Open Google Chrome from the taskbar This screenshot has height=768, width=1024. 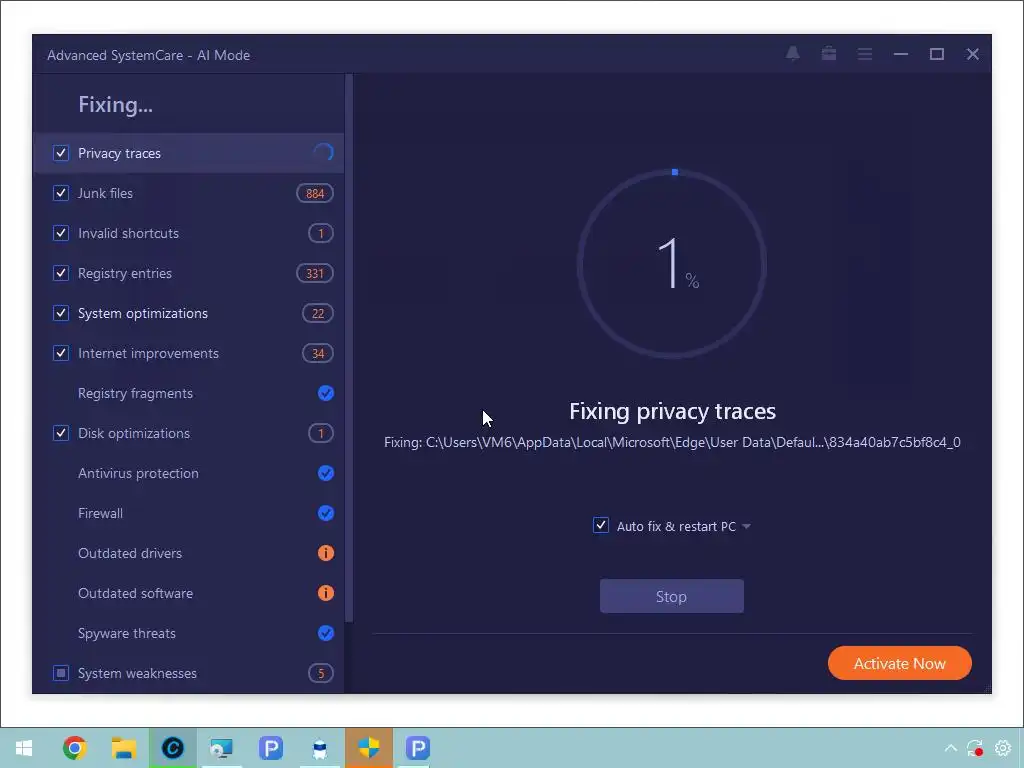tap(75, 748)
